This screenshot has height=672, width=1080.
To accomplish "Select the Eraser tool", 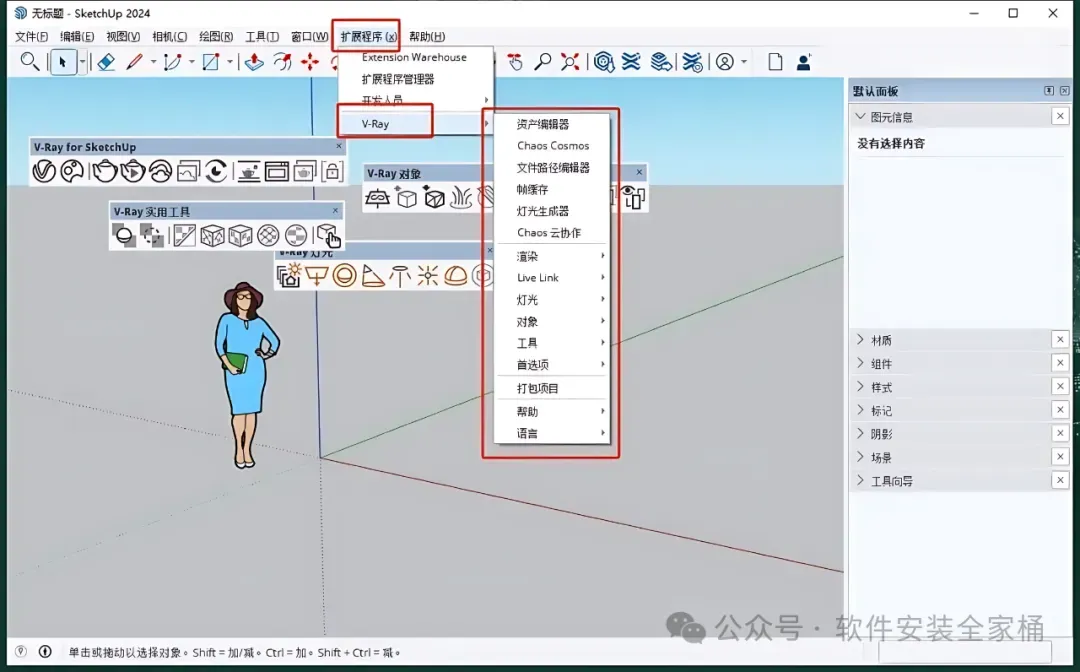I will point(105,62).
